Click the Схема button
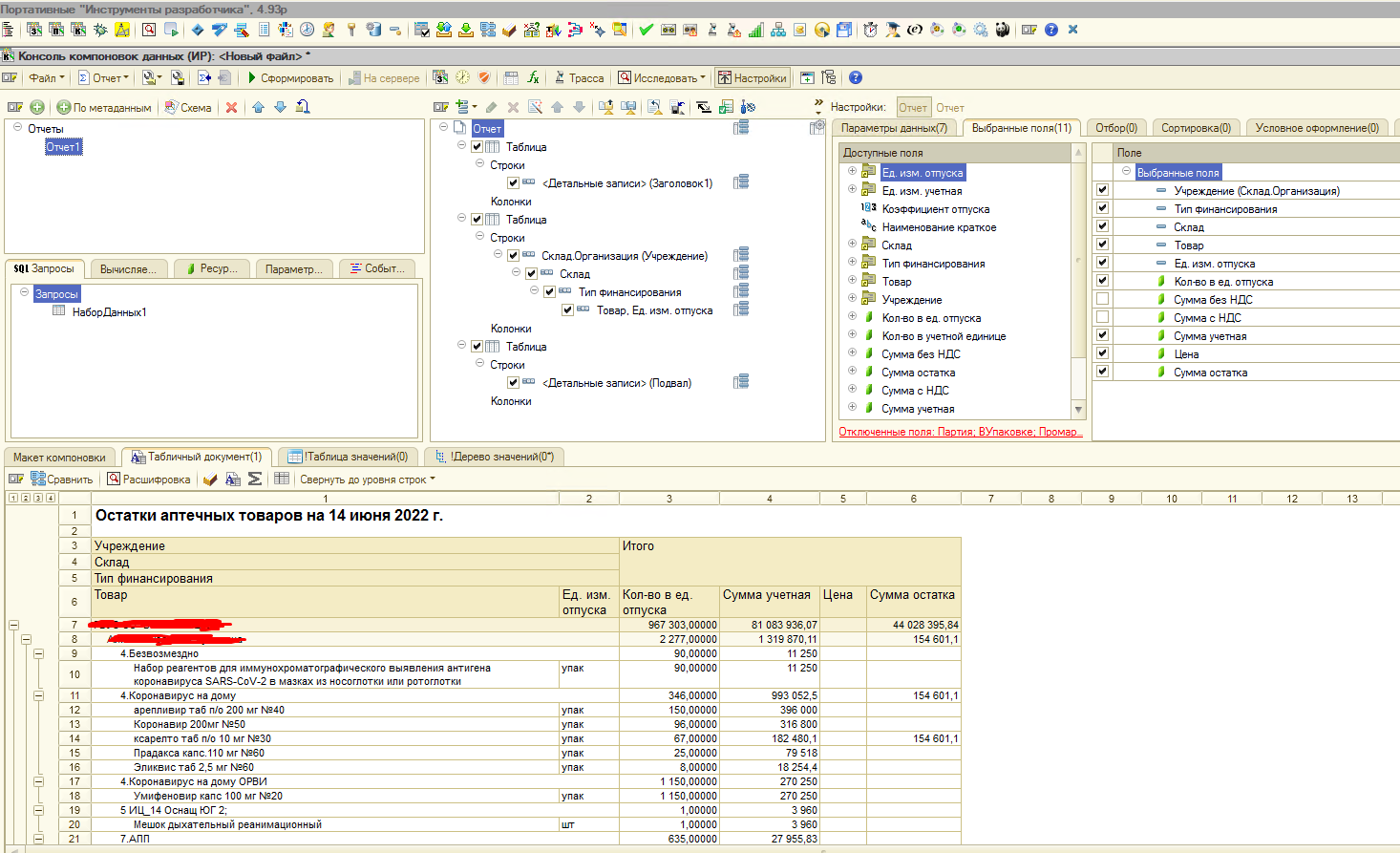This screenshot has width=1400, height=853. (188, 107)
